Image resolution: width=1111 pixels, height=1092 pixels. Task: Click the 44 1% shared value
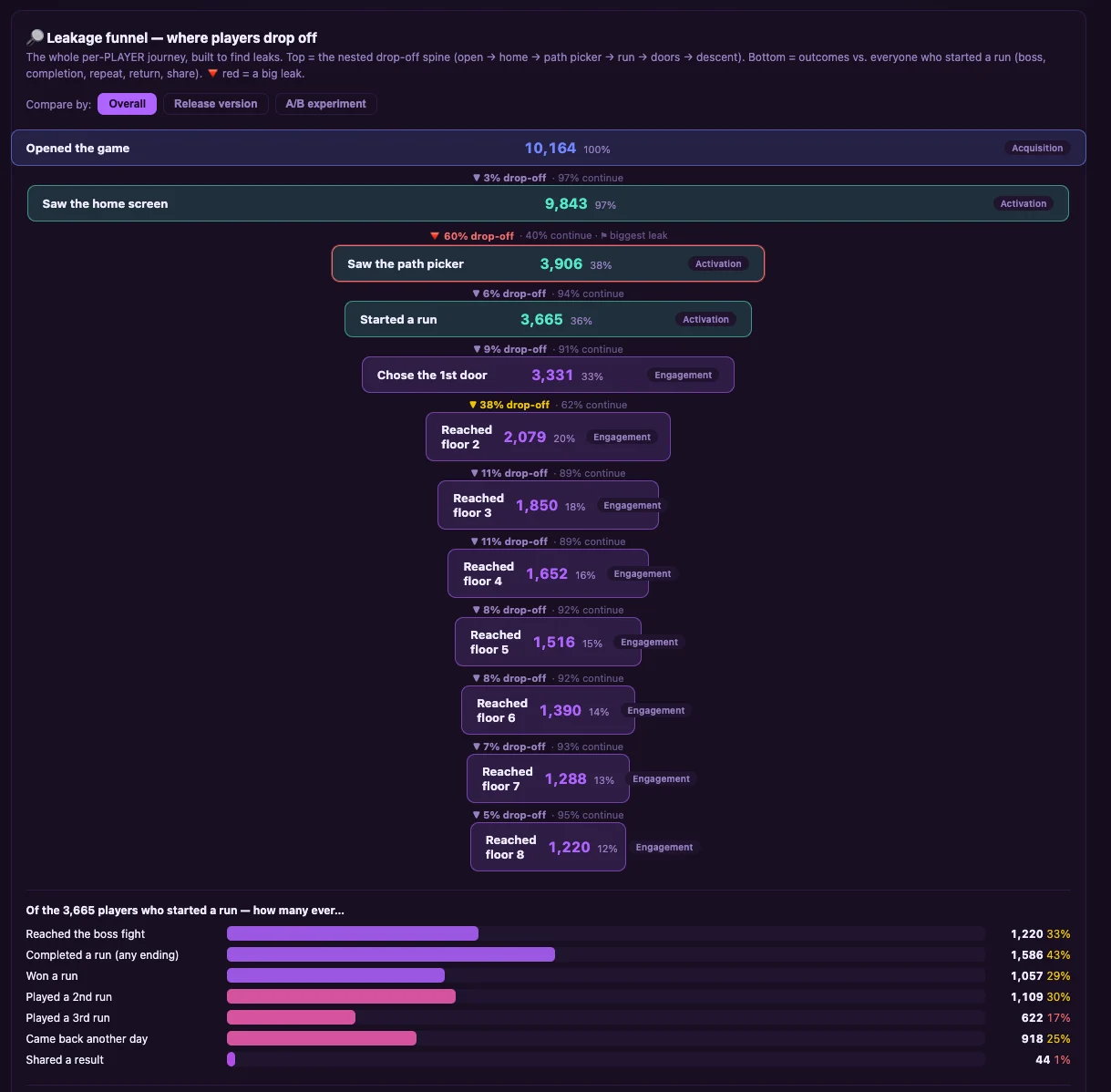(1053, 1059)
